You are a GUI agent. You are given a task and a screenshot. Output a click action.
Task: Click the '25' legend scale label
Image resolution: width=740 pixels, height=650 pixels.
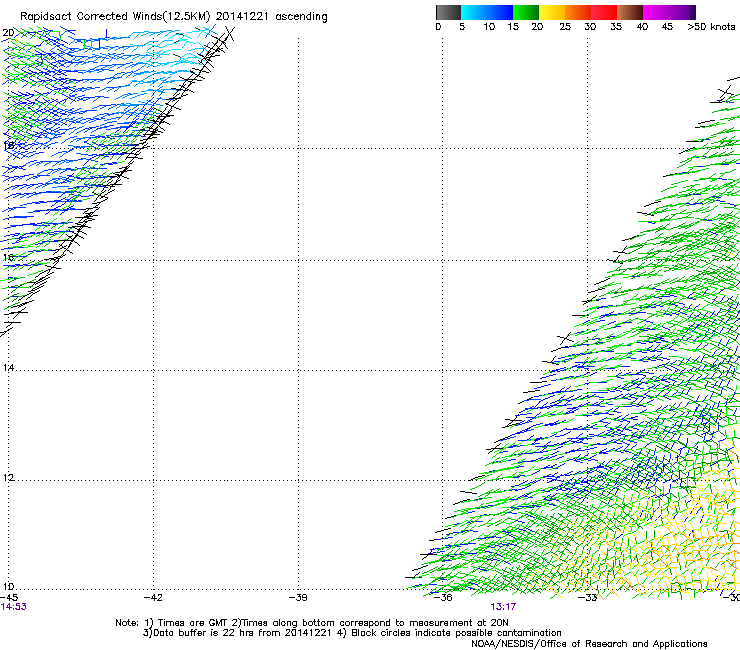click(565, 27)
